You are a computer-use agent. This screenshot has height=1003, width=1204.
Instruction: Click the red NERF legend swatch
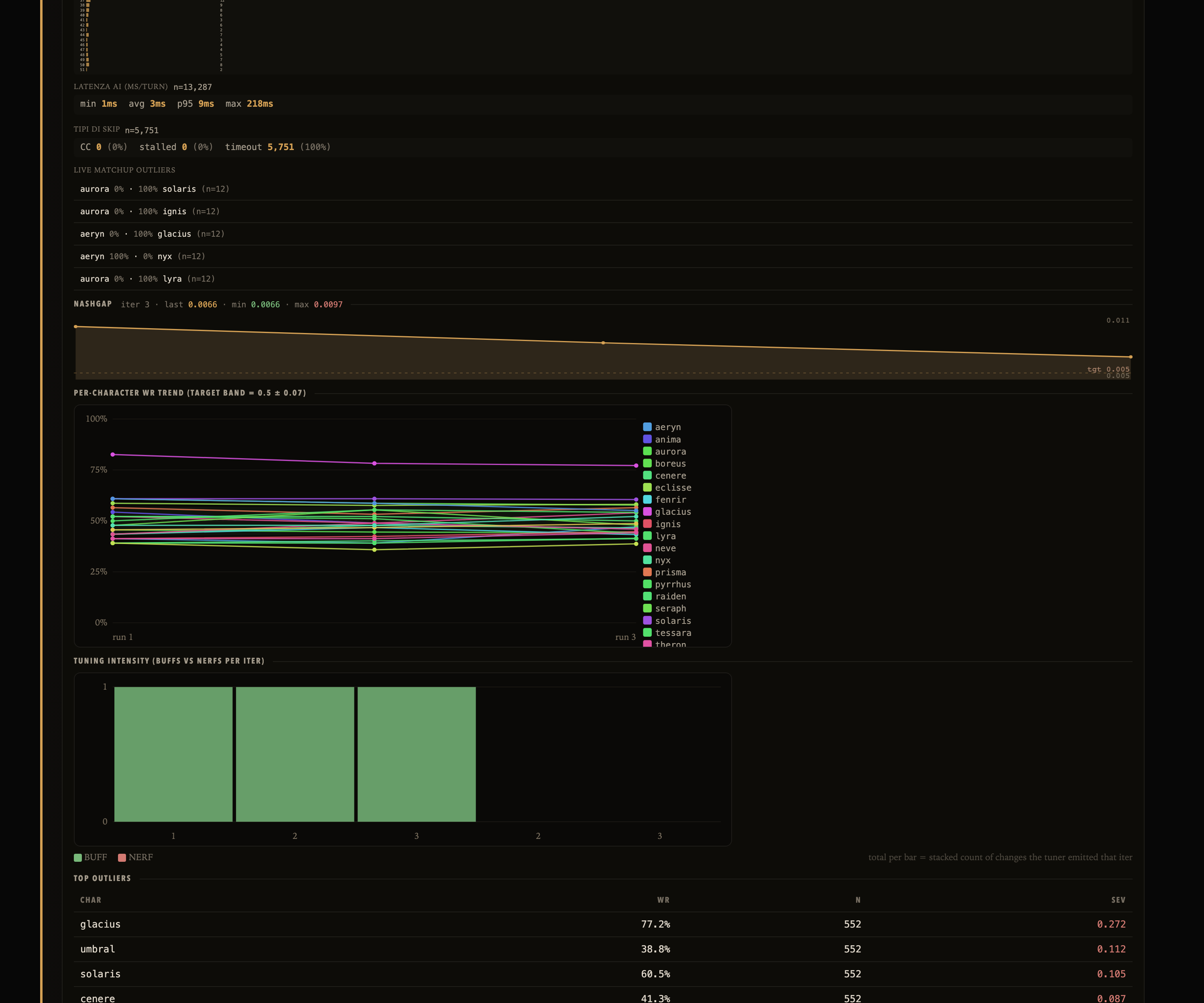tap(122, 857)
